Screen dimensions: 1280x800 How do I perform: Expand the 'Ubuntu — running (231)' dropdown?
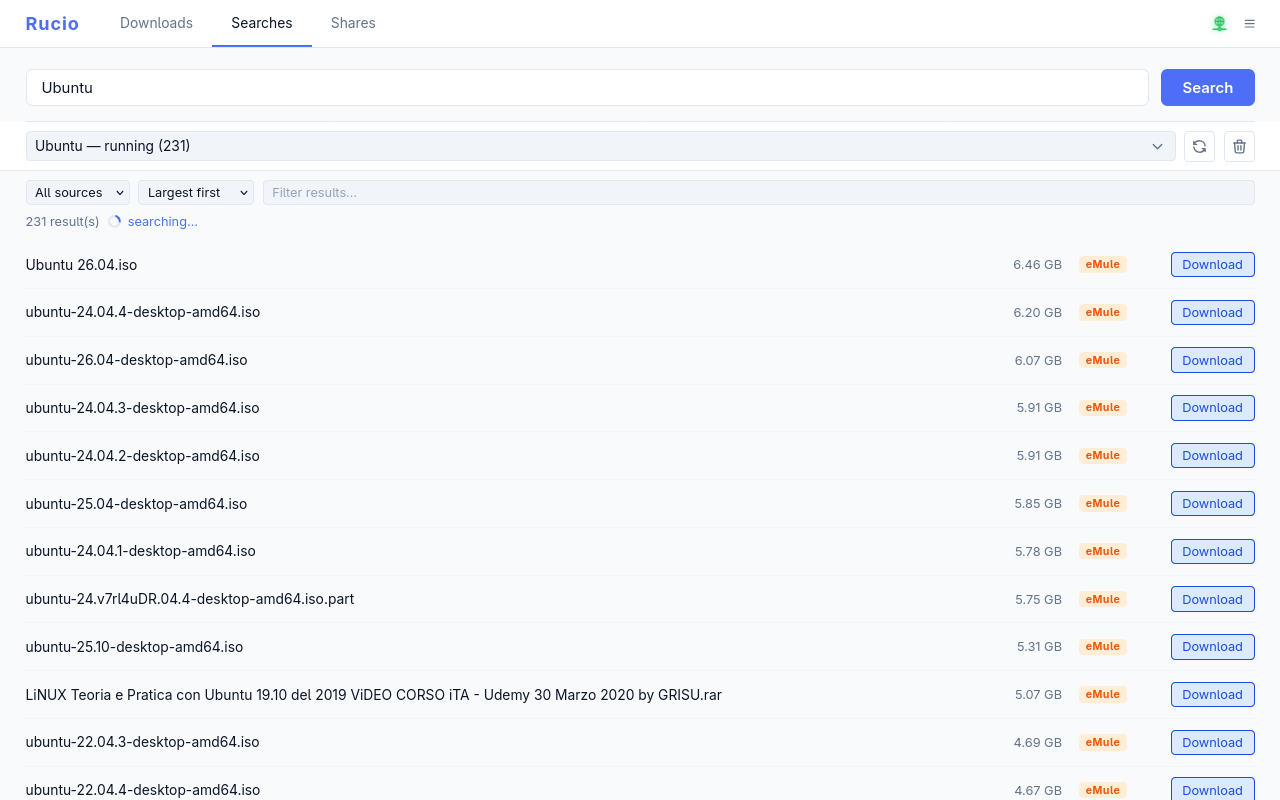tap(601, 146)
